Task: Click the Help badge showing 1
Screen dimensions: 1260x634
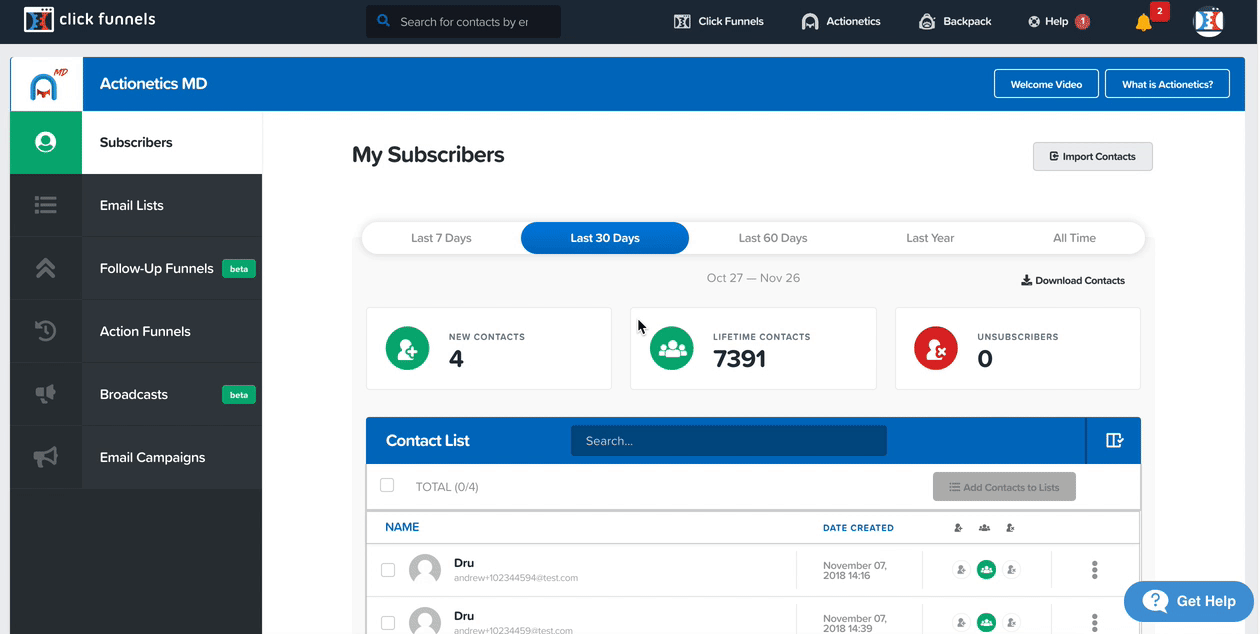Action: click(1082, 21)
